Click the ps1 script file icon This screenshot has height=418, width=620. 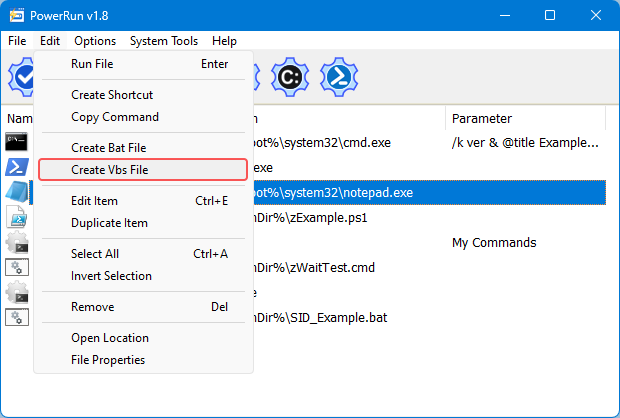tap(17, 217)
